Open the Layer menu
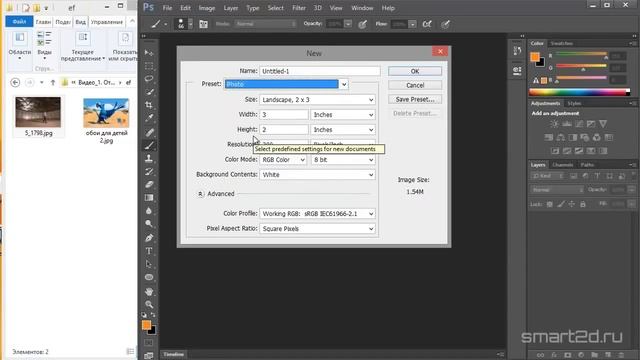Screen dimensions: 640x360 click(x=231, y=8)
